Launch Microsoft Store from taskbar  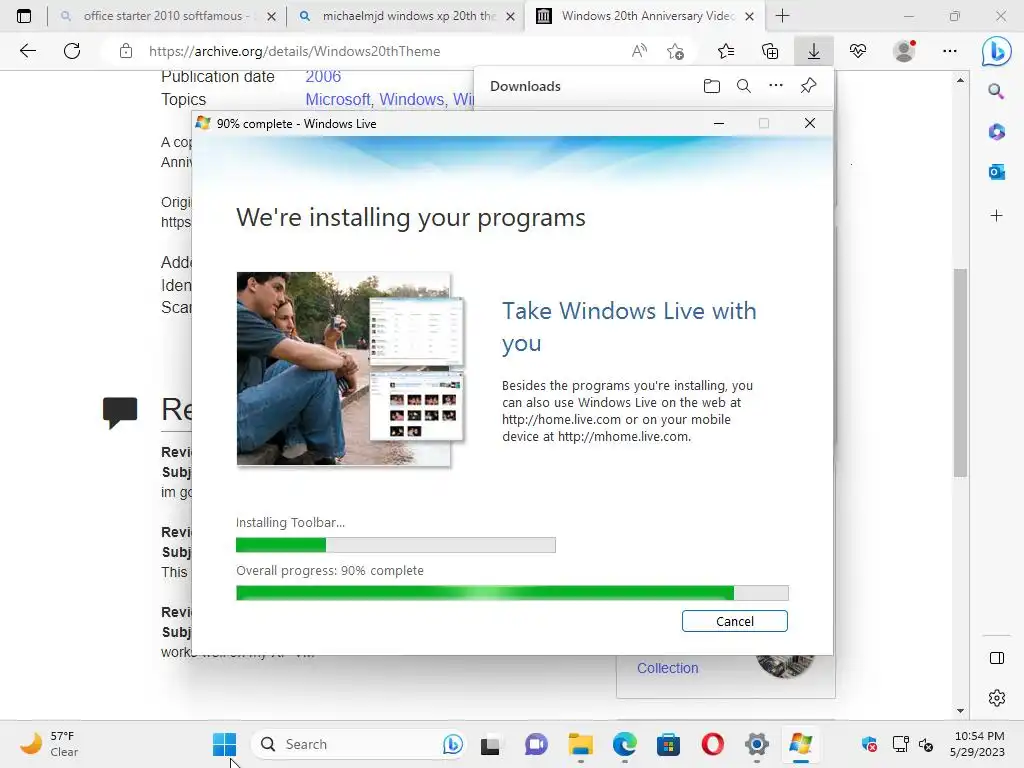[668, 744]
